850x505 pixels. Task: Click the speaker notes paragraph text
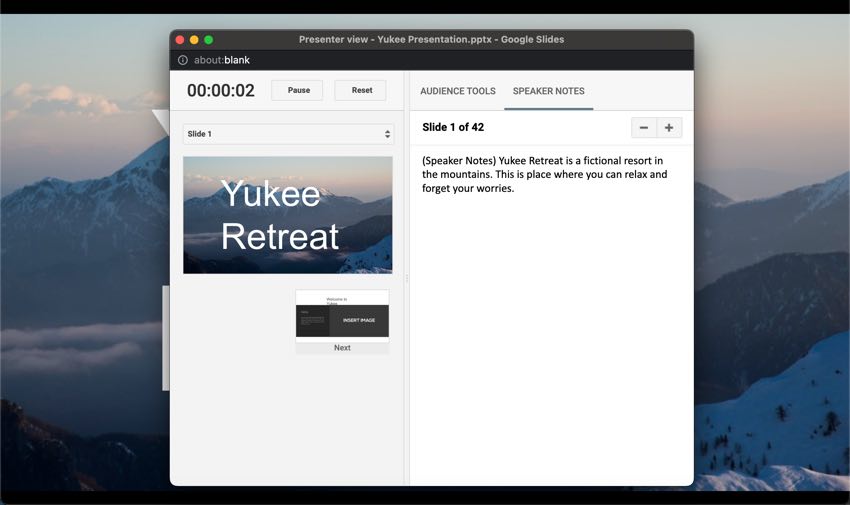(x=545, y=174)
